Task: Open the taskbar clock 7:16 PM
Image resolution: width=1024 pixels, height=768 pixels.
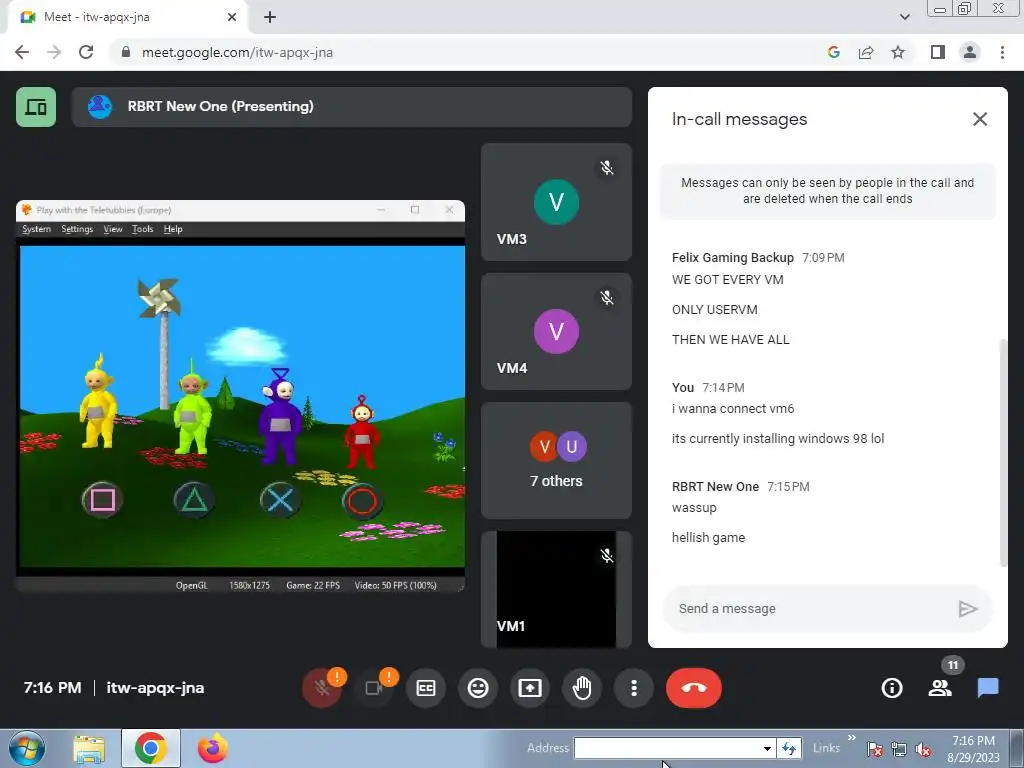Action: pos(973,749)
